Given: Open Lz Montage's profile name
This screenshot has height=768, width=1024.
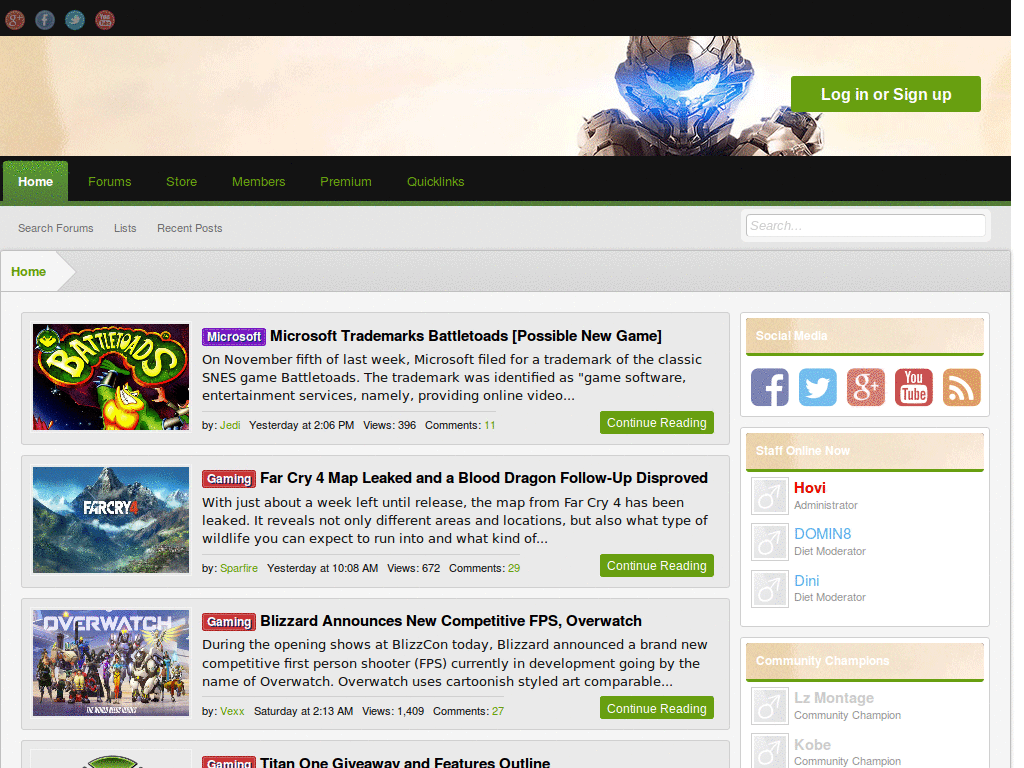Looking at the screenshot, I should point(834,698).
